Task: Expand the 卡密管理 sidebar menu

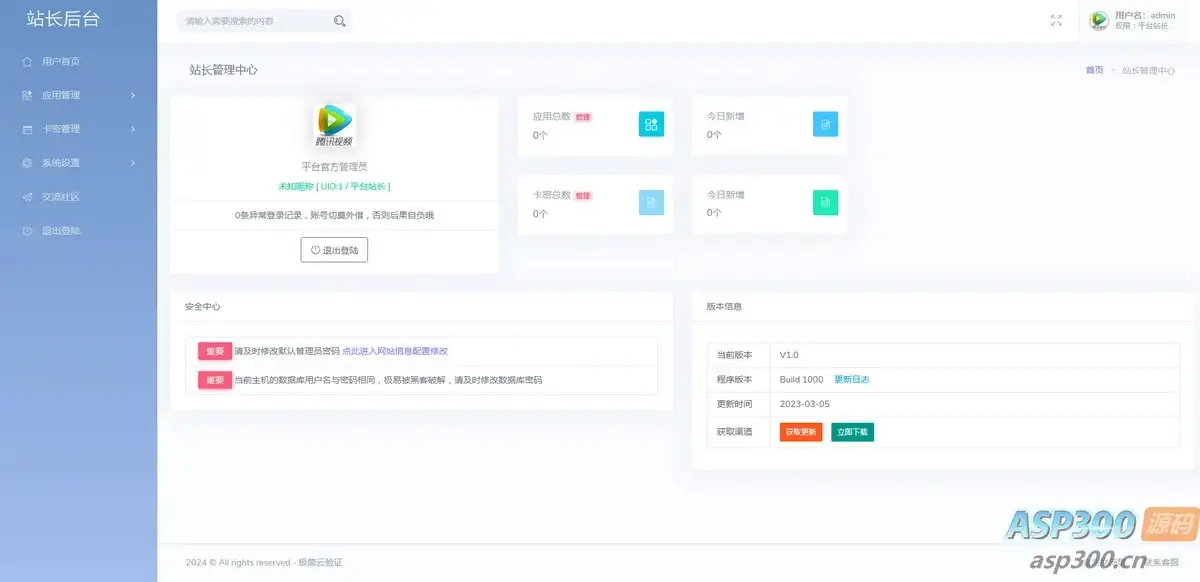Action: click(79, 129)
